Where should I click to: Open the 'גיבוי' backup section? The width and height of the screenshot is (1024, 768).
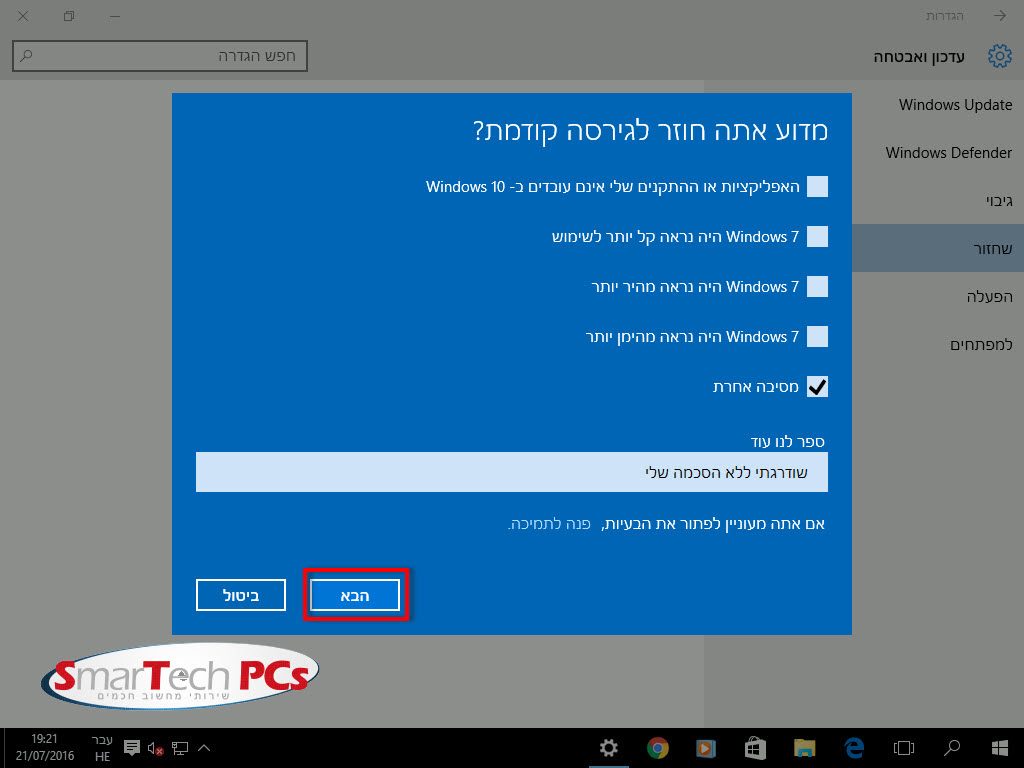999,201
